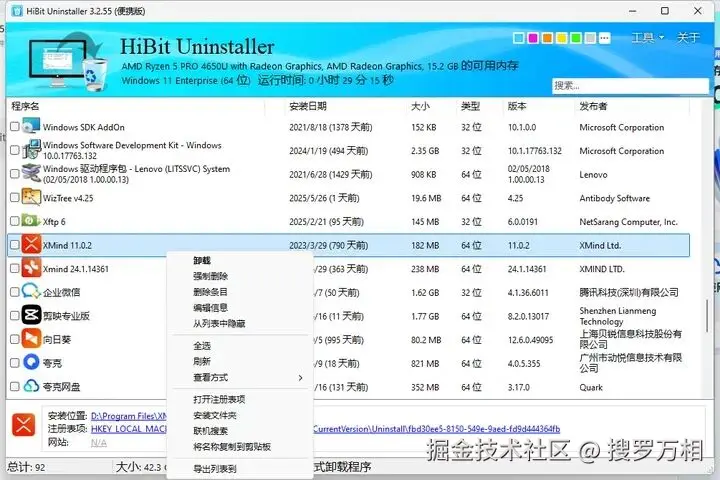This screenshot has width=720, height=480.
Task: Click the HiBit Uninstaller title bar icon
Action: (x=17, y=11)
